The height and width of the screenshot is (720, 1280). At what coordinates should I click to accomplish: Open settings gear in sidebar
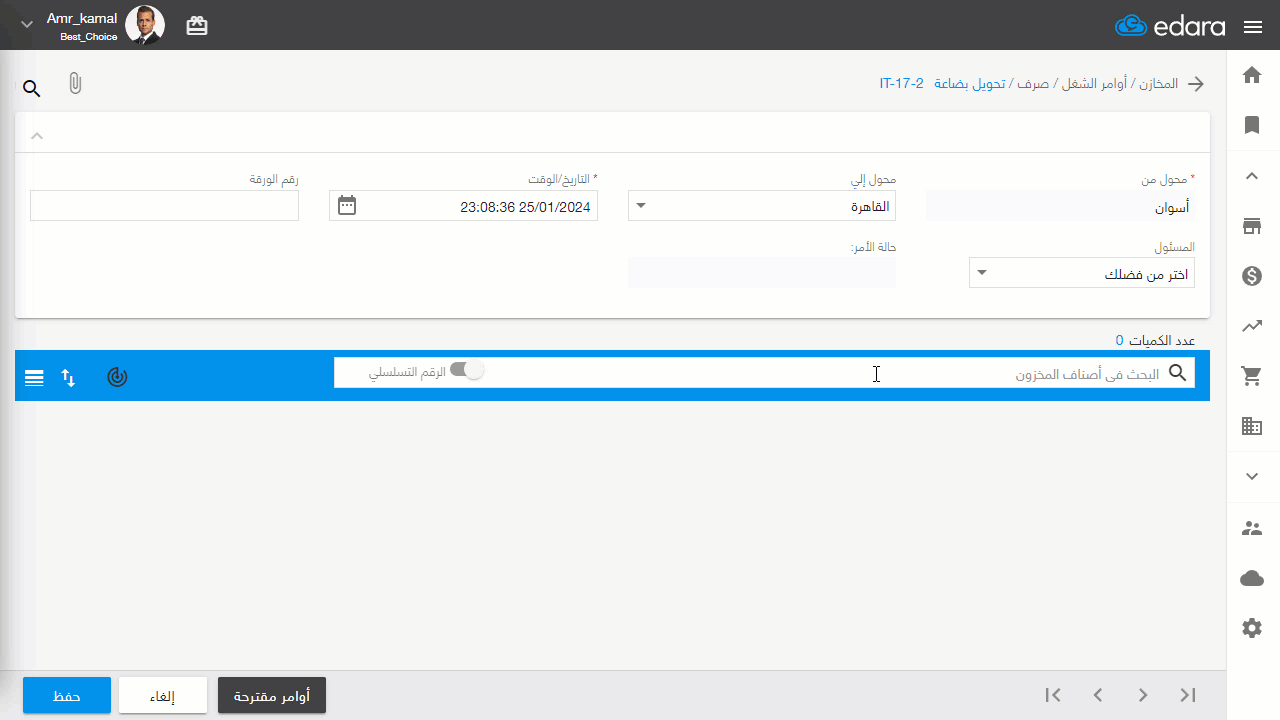pyautogui.click(x=1252, y=628)
